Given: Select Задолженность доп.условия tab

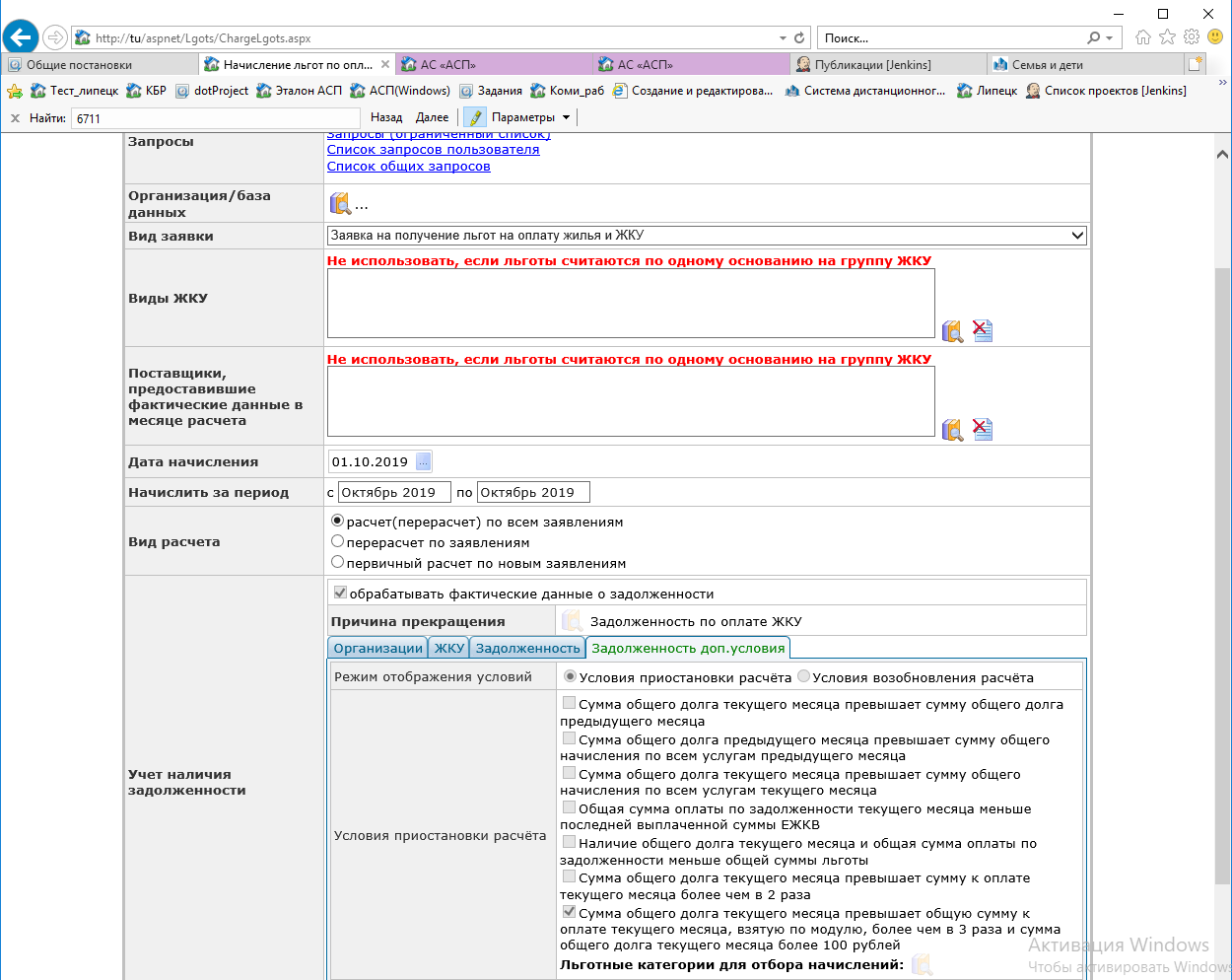Looking at the screenshot, I should click(688, 648).
